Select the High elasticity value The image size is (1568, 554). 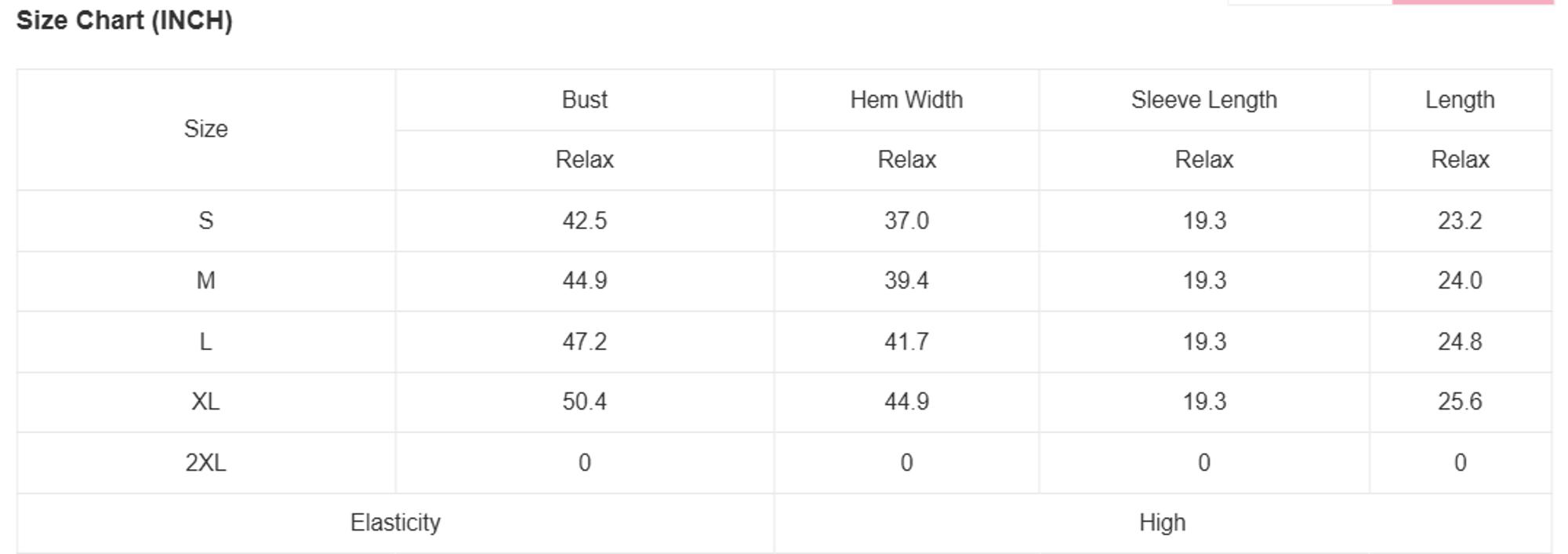point(1163,523)
